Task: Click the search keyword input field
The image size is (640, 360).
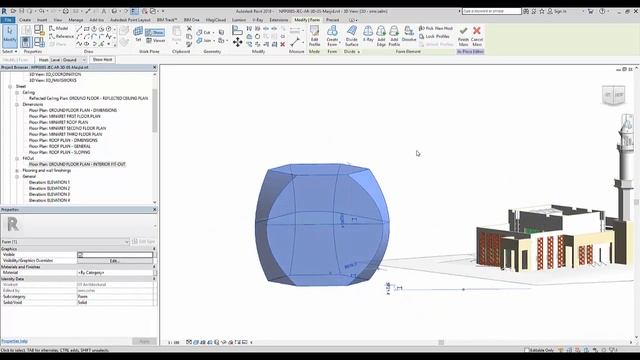Action: 491,11
